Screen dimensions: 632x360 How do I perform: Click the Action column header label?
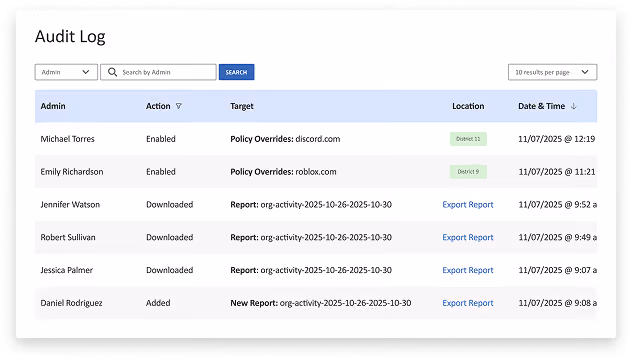coord(158,106)
